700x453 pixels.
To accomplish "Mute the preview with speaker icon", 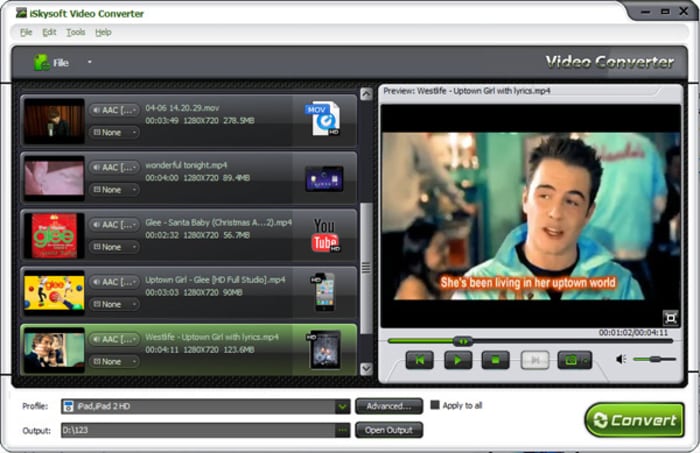I will click(621, 359).
